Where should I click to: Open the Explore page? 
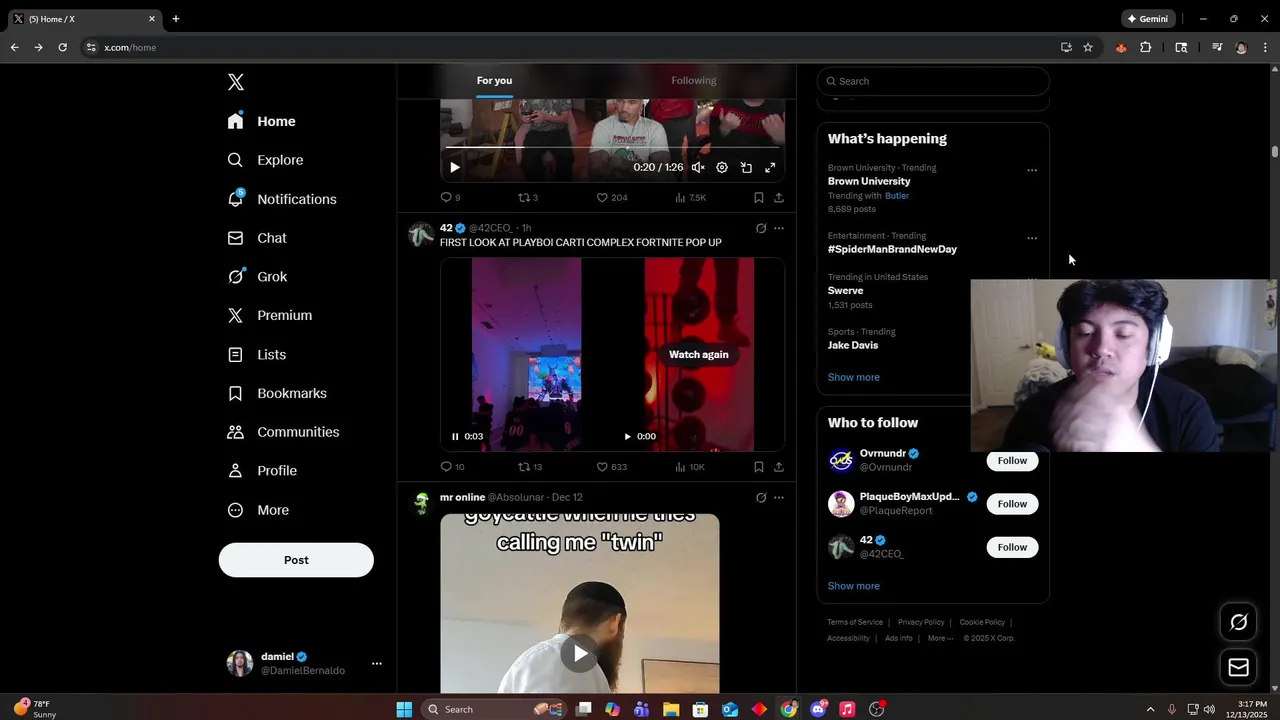tap(265, 160)
